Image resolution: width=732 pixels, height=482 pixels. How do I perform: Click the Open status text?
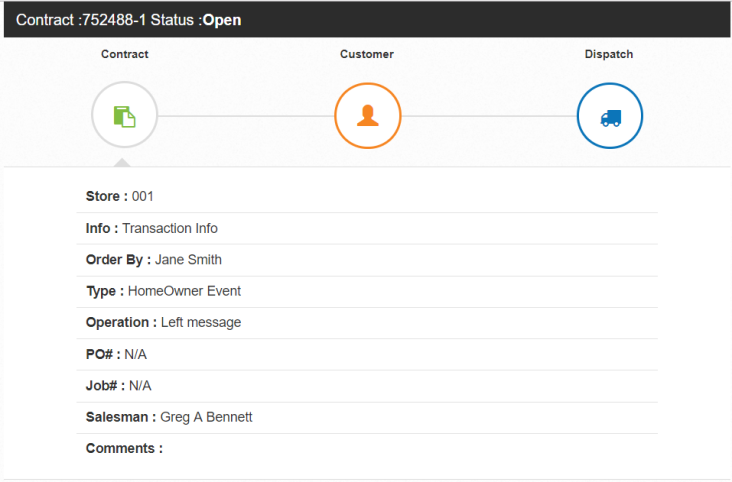(x=222, y=20)
